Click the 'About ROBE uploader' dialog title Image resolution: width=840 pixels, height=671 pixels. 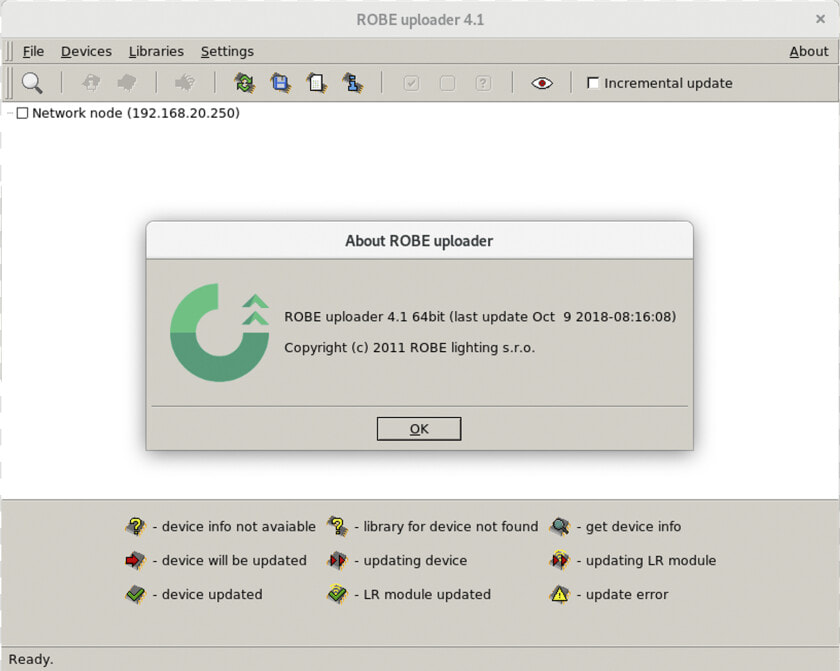419,241
